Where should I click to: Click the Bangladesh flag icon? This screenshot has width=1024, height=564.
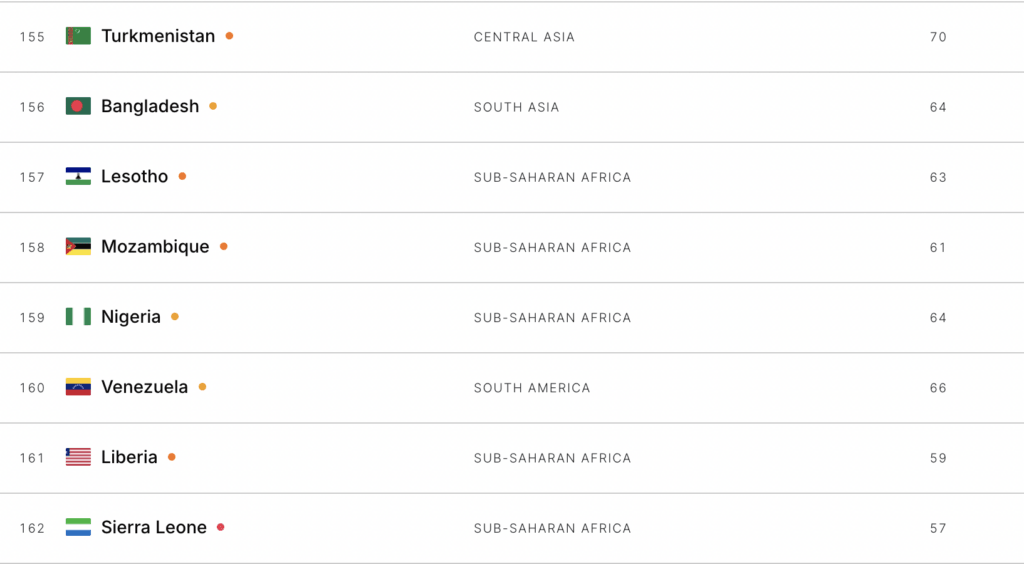point(78,106)
